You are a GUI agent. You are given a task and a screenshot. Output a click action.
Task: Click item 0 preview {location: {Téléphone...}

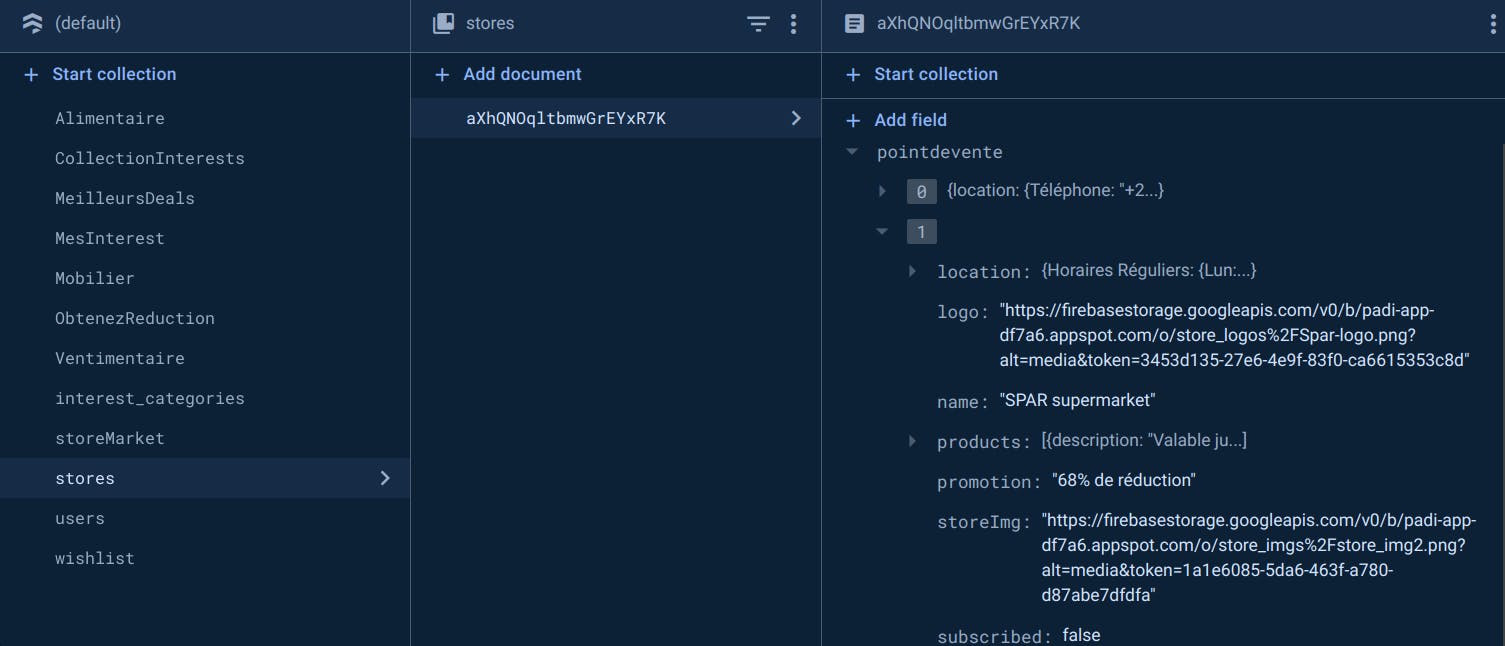click(x=1055, y=190)
